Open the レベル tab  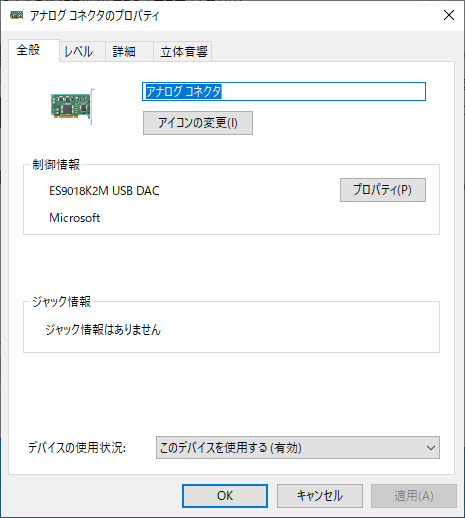coord(79,52)
